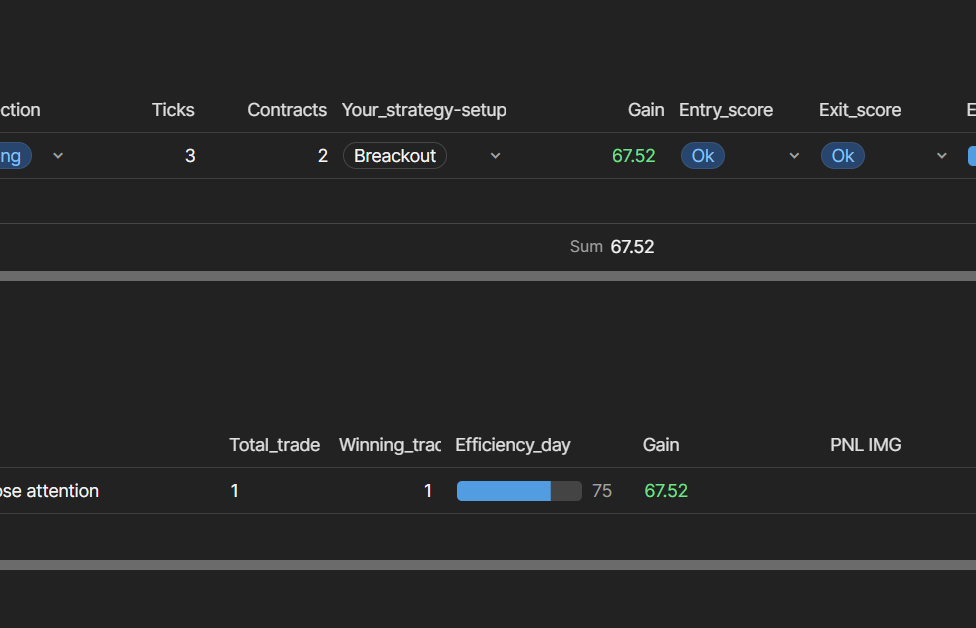Click the Efficiency_day column header
976x628 pixels.
coord(513,445)
